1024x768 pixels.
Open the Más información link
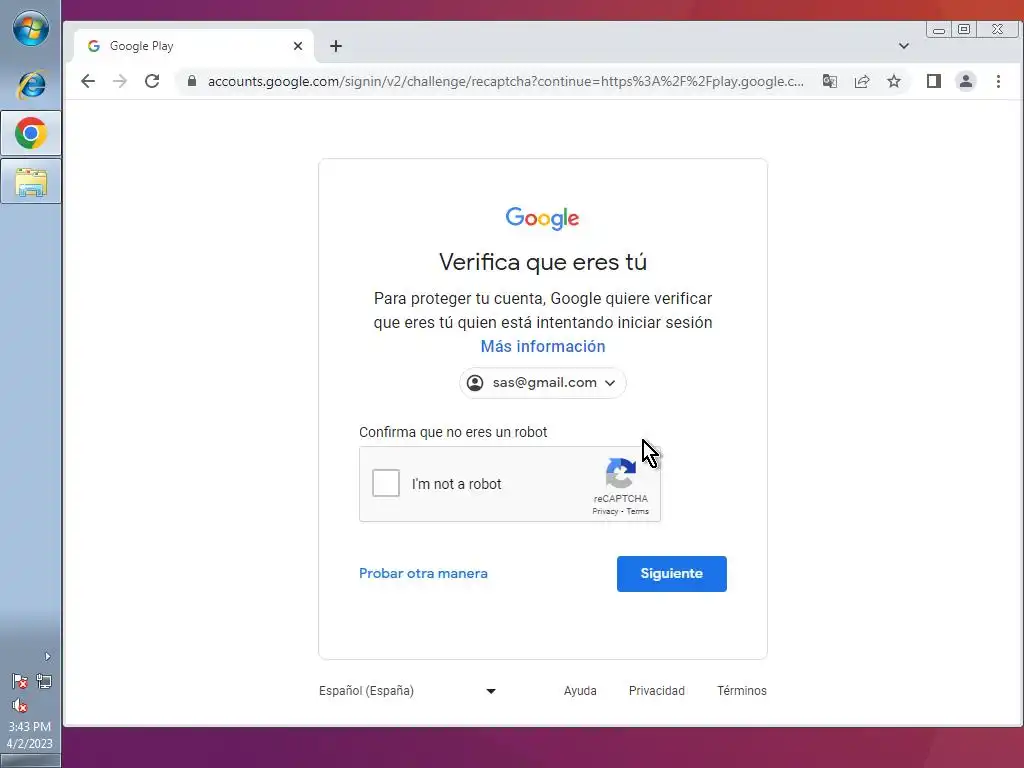(x=543, y=346)
